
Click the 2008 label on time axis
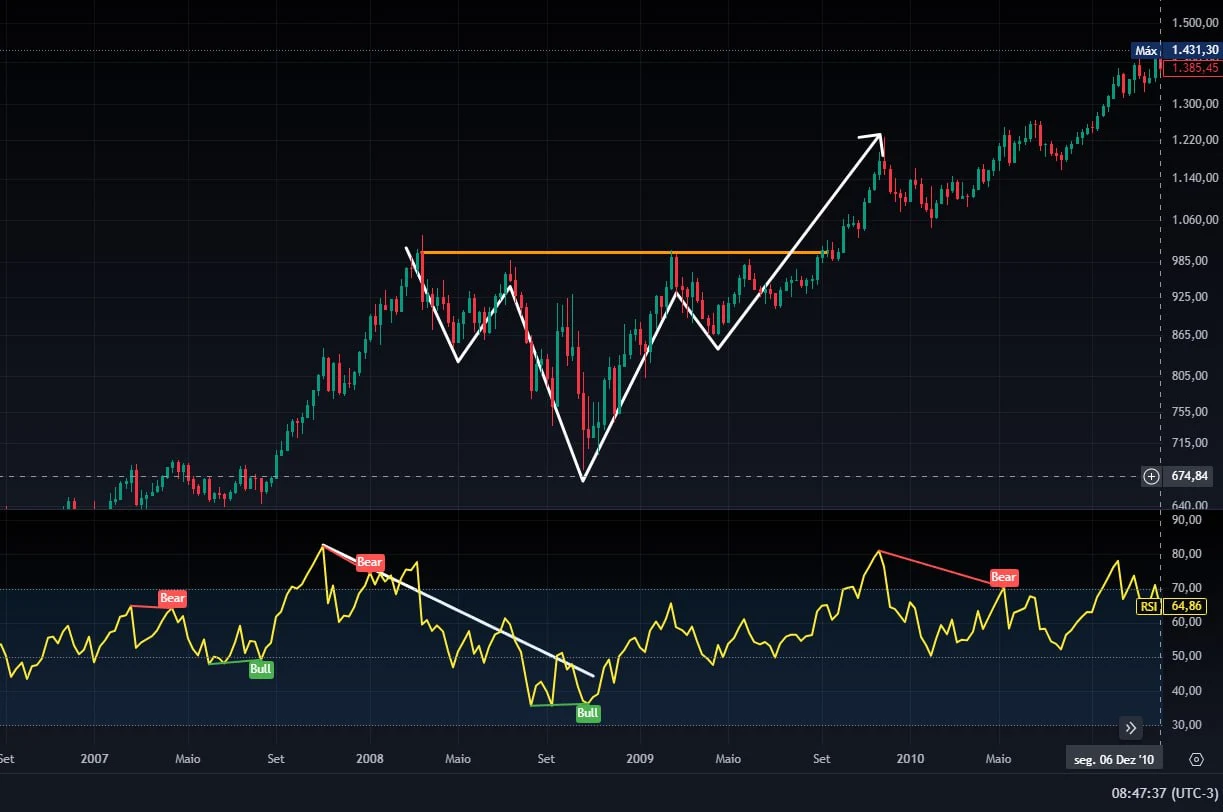point(369,759)
